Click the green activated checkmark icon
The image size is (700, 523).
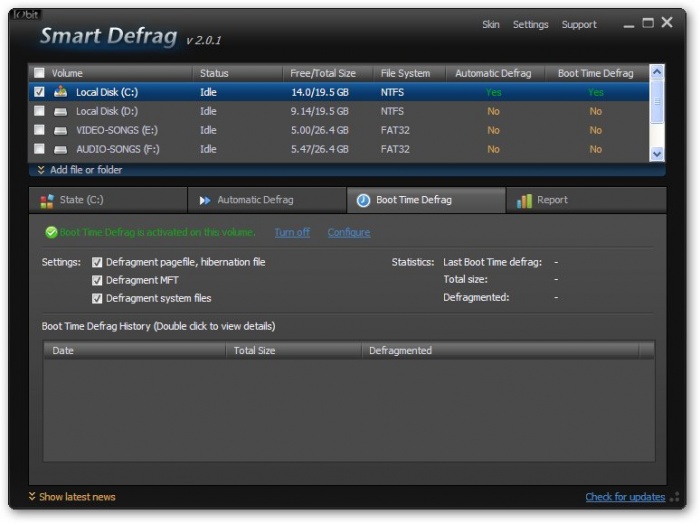(51, 232)
